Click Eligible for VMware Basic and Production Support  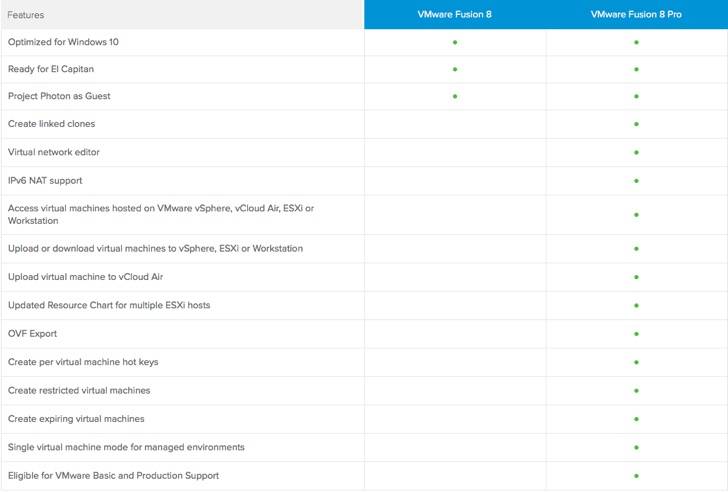113,475
